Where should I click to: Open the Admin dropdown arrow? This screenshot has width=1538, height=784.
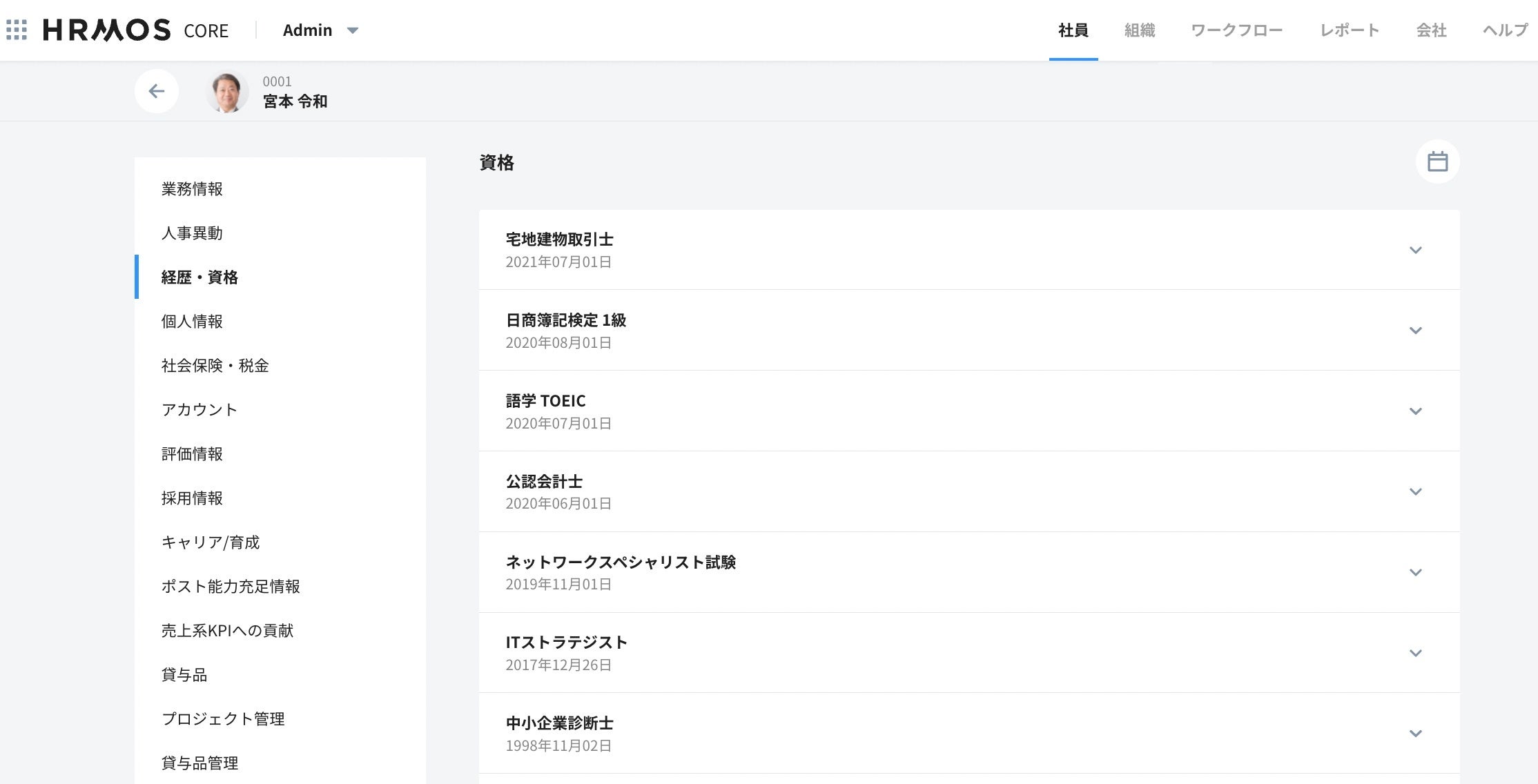(x=353, y=30)
